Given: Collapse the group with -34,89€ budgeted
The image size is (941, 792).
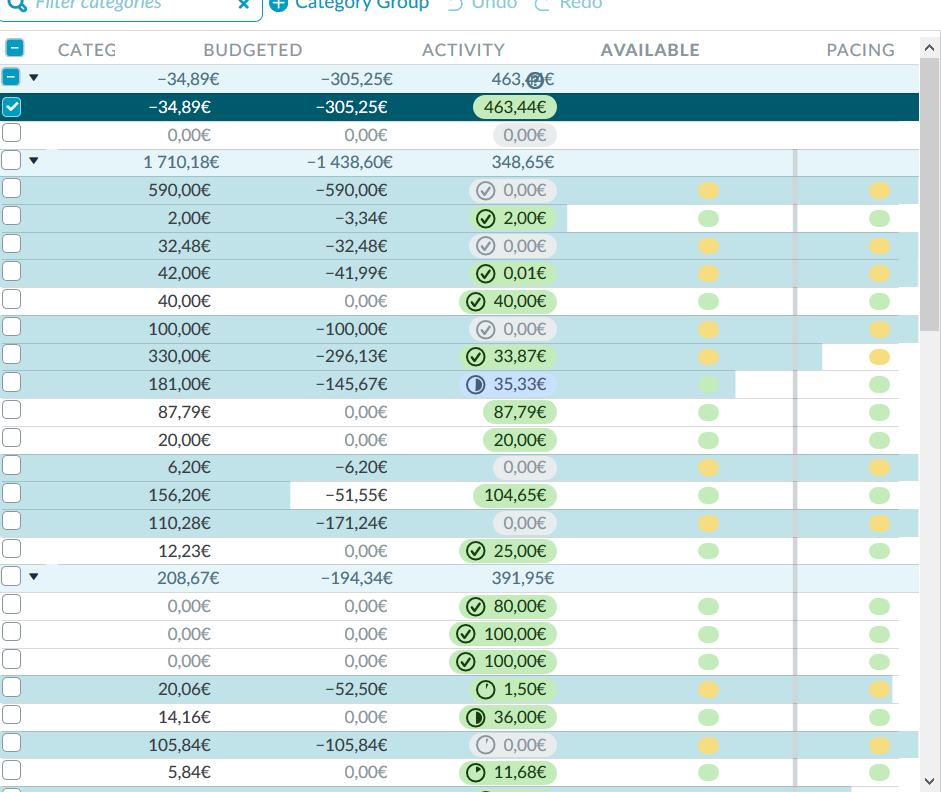Looking at the screenshot, I should tap(34, 77).
